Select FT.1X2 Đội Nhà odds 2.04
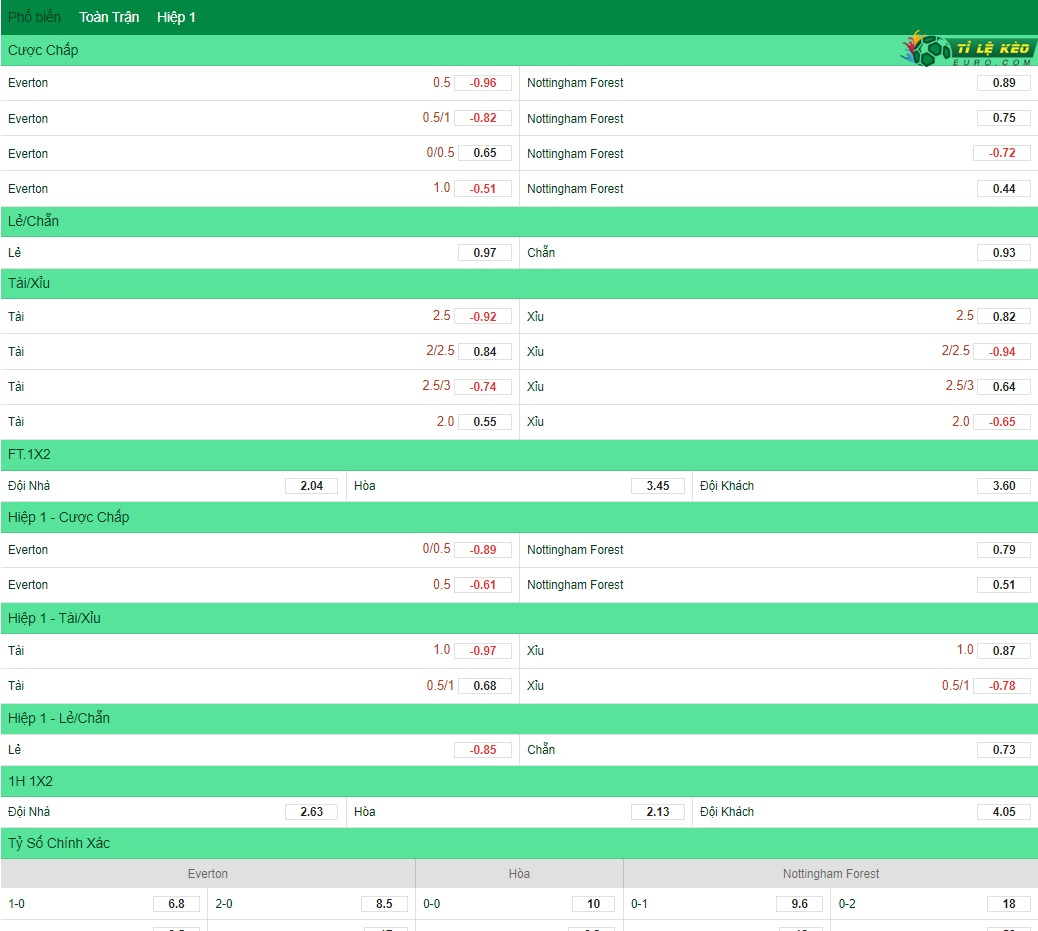Viewport: 1038px width, 931px height. click(x=311, y=486)
